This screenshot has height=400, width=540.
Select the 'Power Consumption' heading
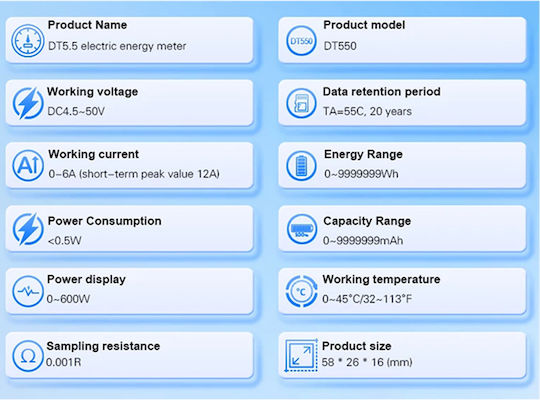pos(105,221)
